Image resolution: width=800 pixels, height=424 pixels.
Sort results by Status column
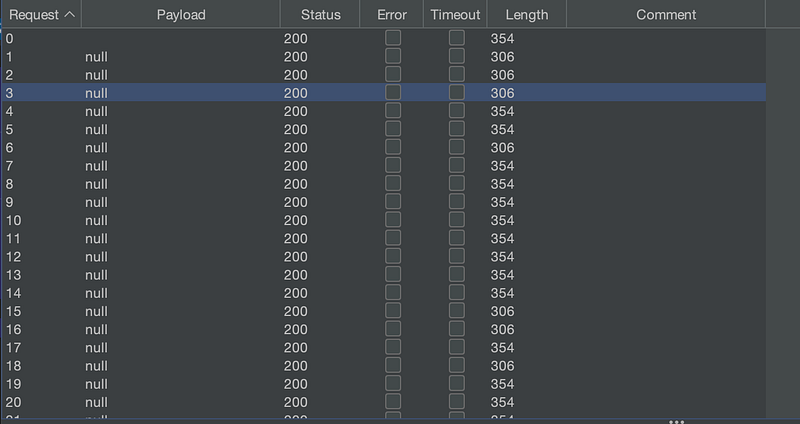pos(321,15)
